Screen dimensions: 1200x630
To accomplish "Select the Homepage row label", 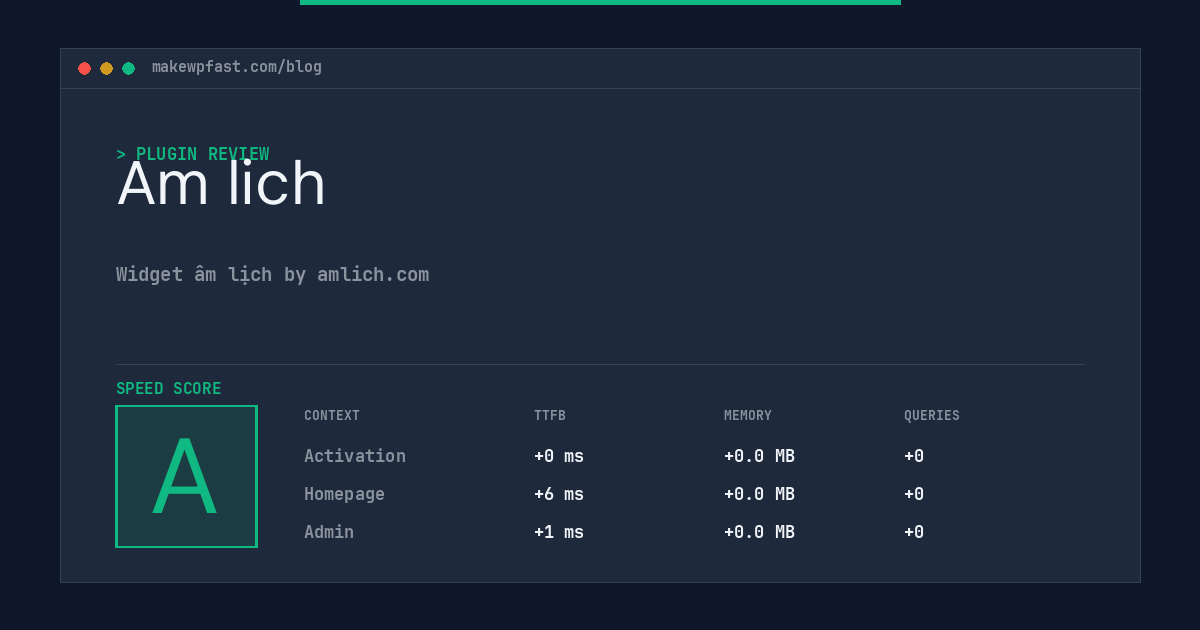I will coord(344,494).
